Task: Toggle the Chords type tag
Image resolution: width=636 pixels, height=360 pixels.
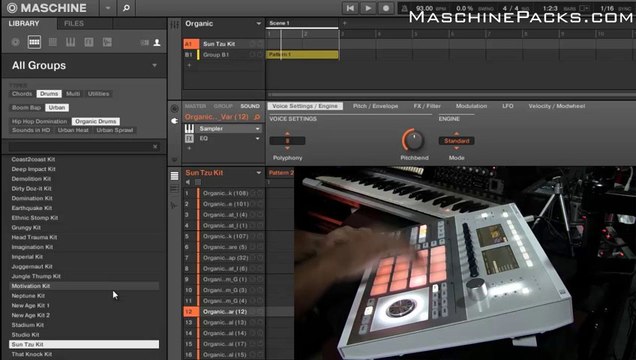Action: 22,94
